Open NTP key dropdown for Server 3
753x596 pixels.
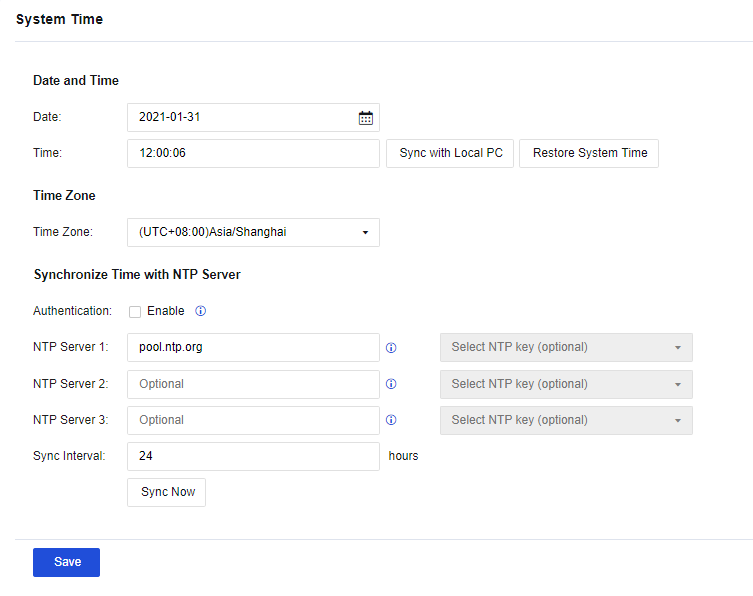[566, 420]
